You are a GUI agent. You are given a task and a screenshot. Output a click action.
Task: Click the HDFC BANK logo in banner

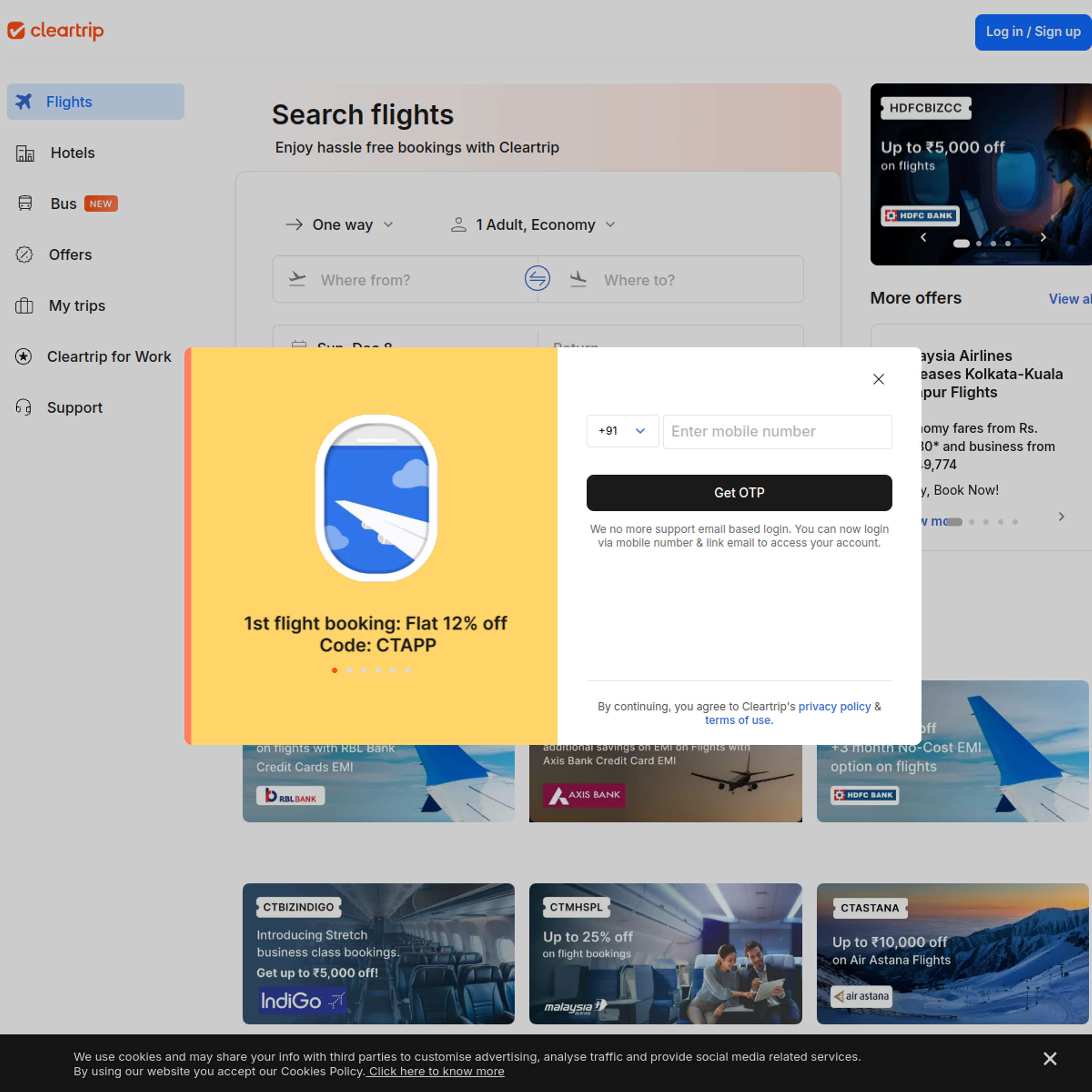(x=920, y=215)
